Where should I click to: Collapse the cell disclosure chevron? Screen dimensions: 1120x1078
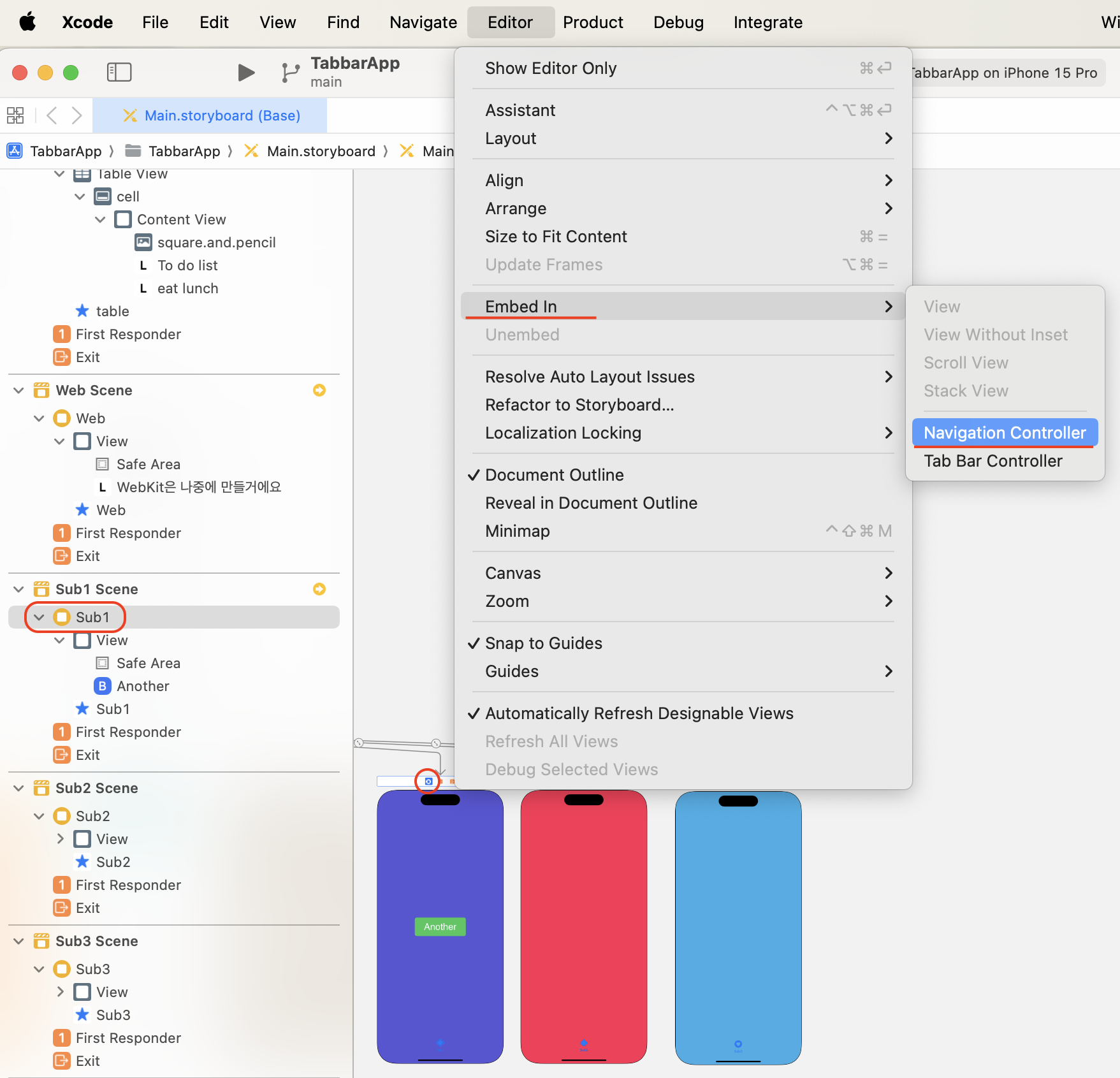(x=80, y=196)
